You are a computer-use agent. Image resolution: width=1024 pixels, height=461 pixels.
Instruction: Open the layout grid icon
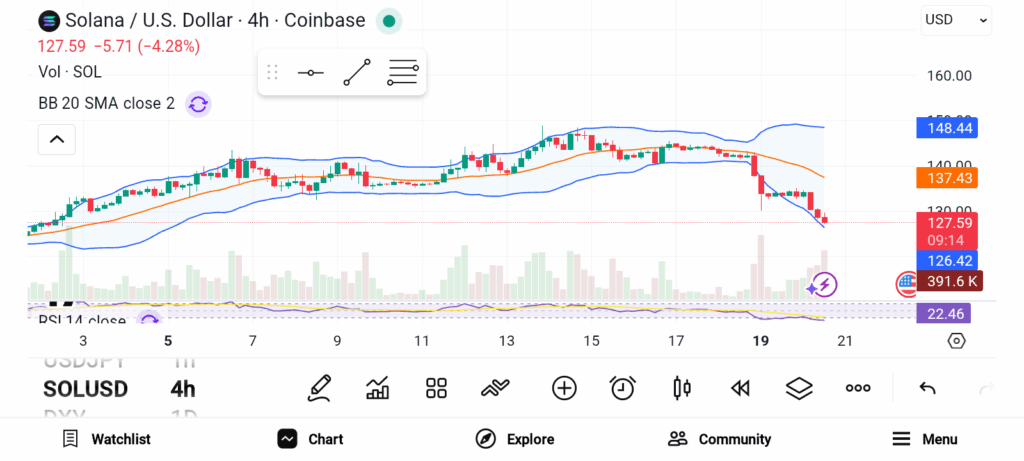coord(436,388)
